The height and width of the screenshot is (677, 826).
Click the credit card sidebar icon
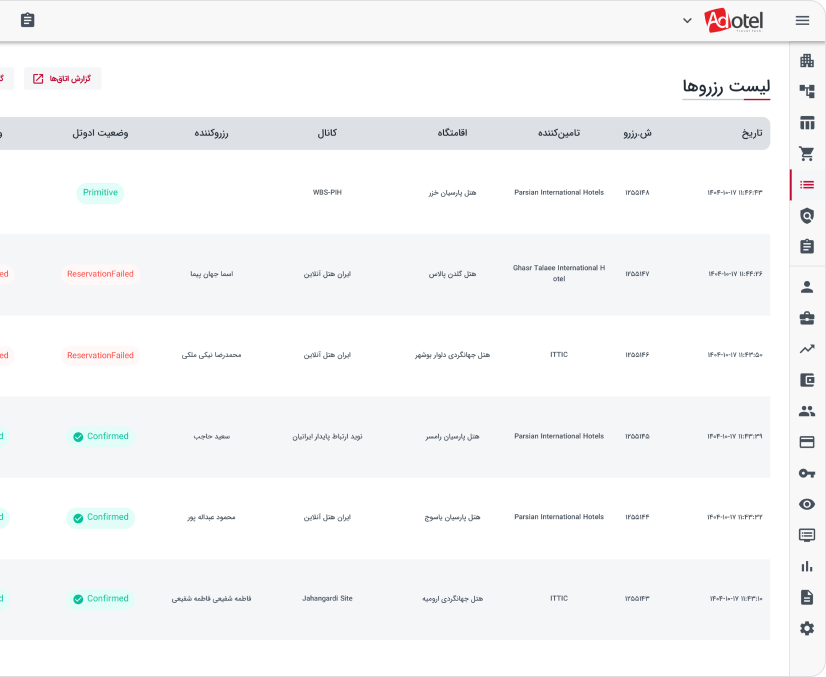tap(807, 442)
